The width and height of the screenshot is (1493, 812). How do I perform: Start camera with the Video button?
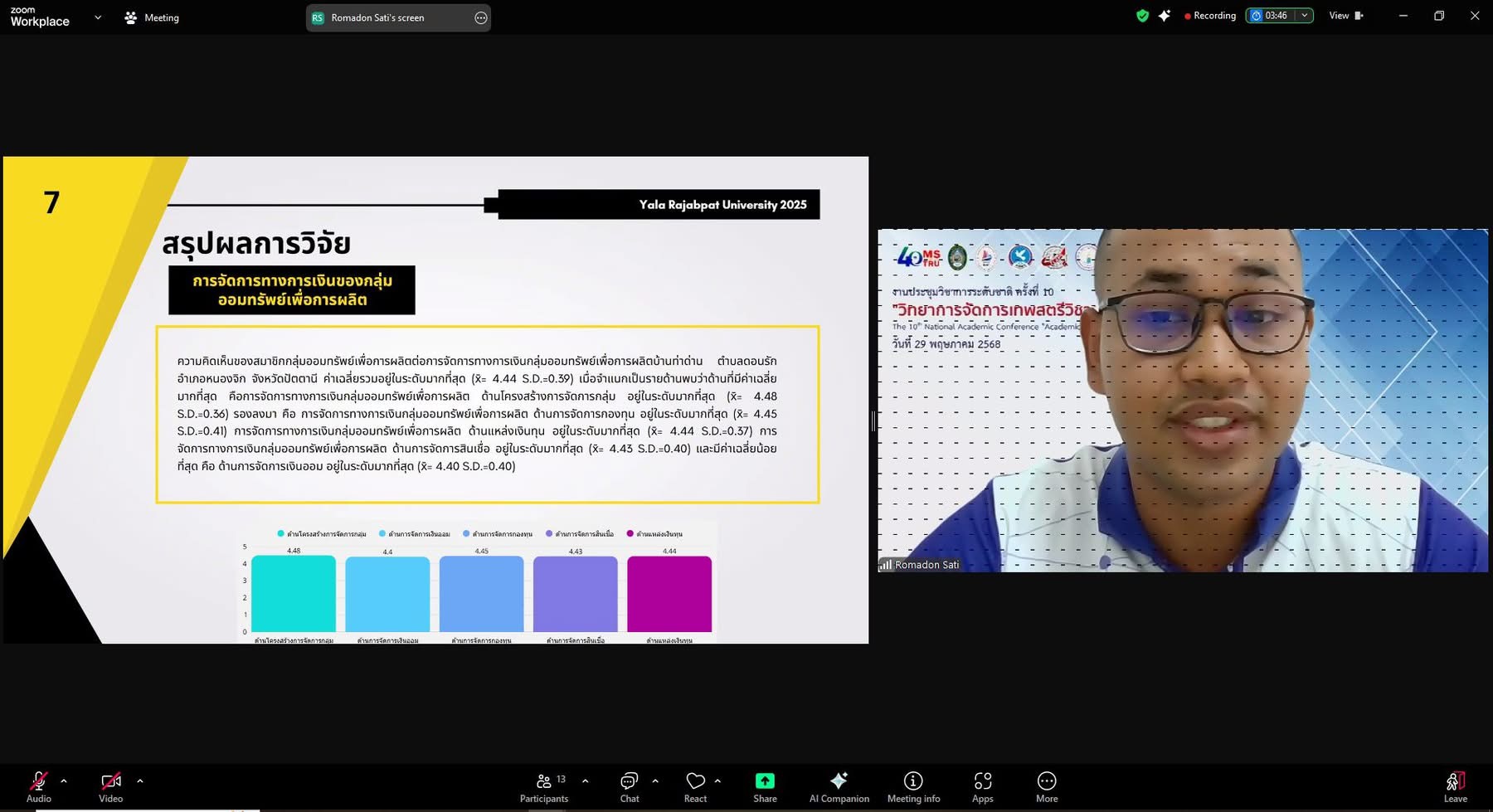110,786
